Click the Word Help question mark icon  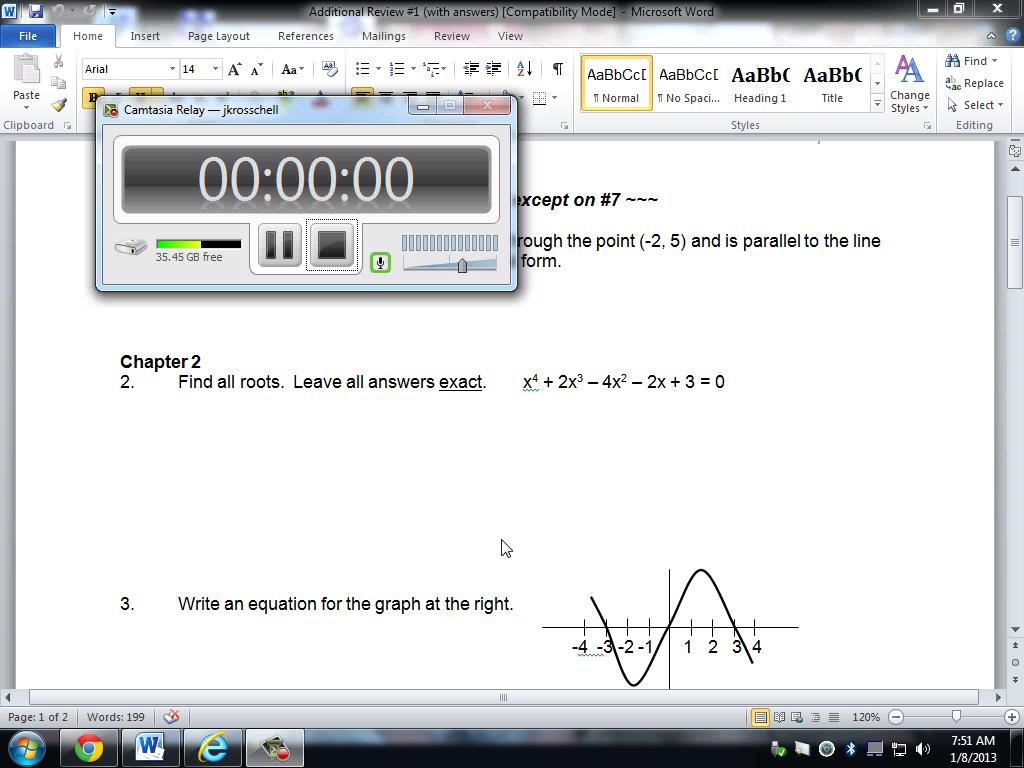pos(1013,36)
